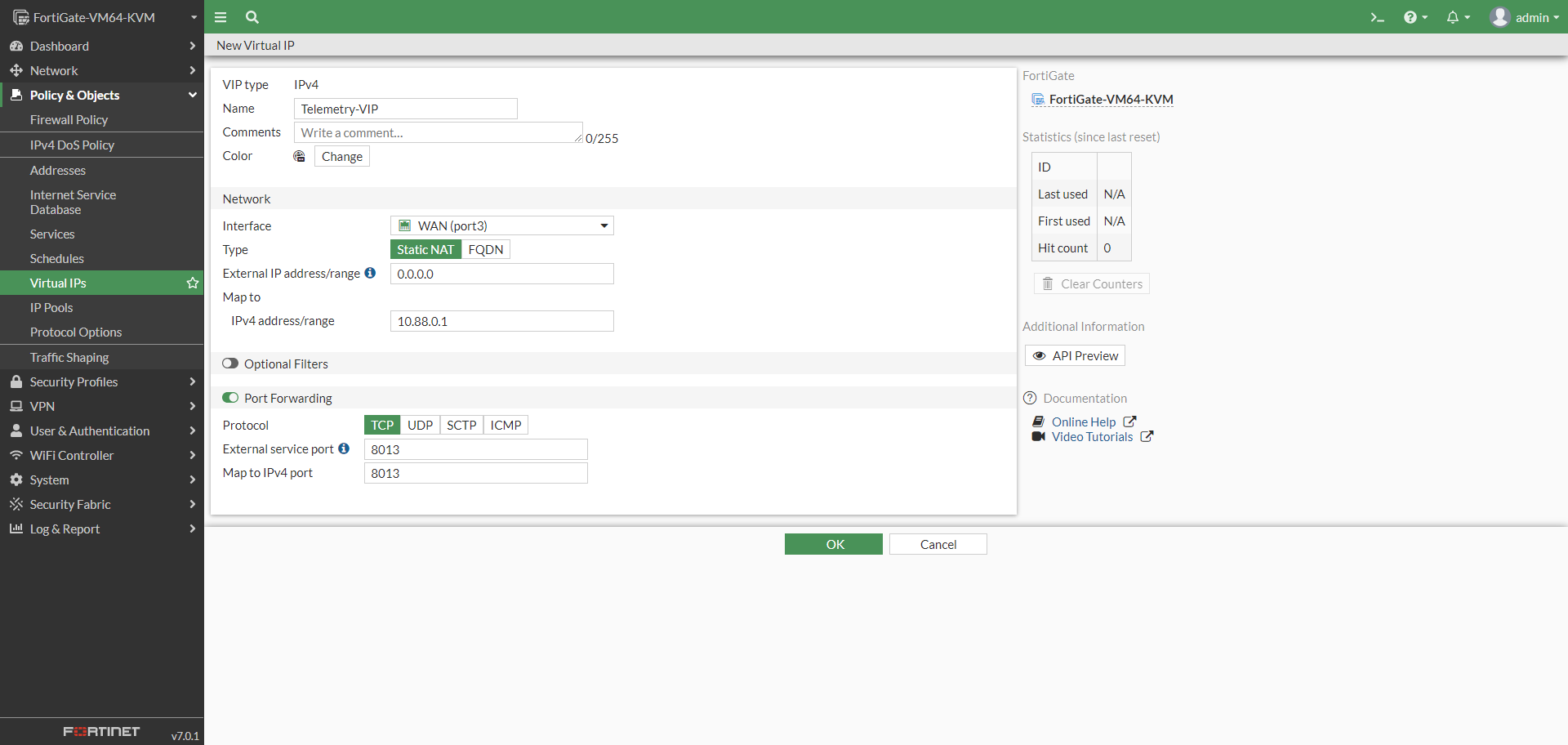Select TCP protocol
Viewport: 1568px width, 745px height.
click(x=382, y=425)
